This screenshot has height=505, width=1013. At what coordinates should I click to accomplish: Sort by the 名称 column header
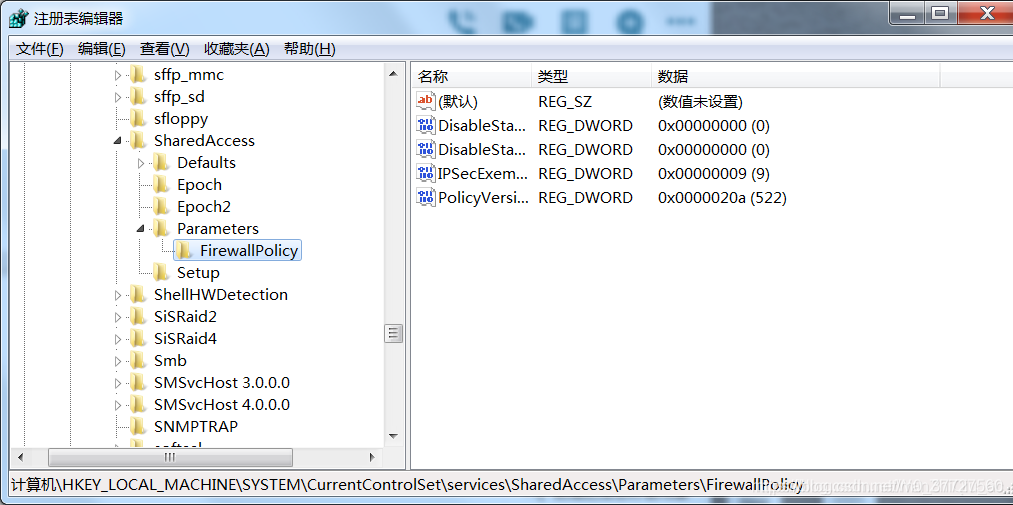[x=471, y=76]
